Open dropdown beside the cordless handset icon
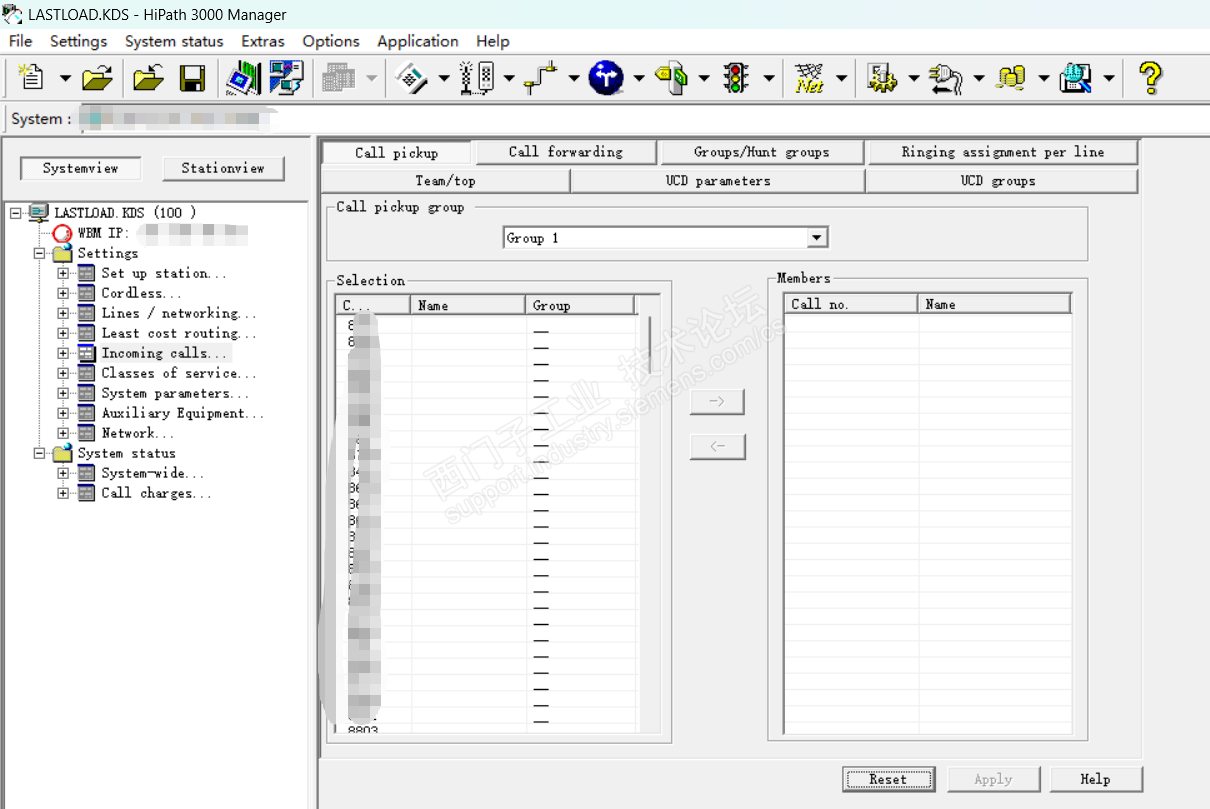This screenshot has width=1210, height=809. (509, 78)
